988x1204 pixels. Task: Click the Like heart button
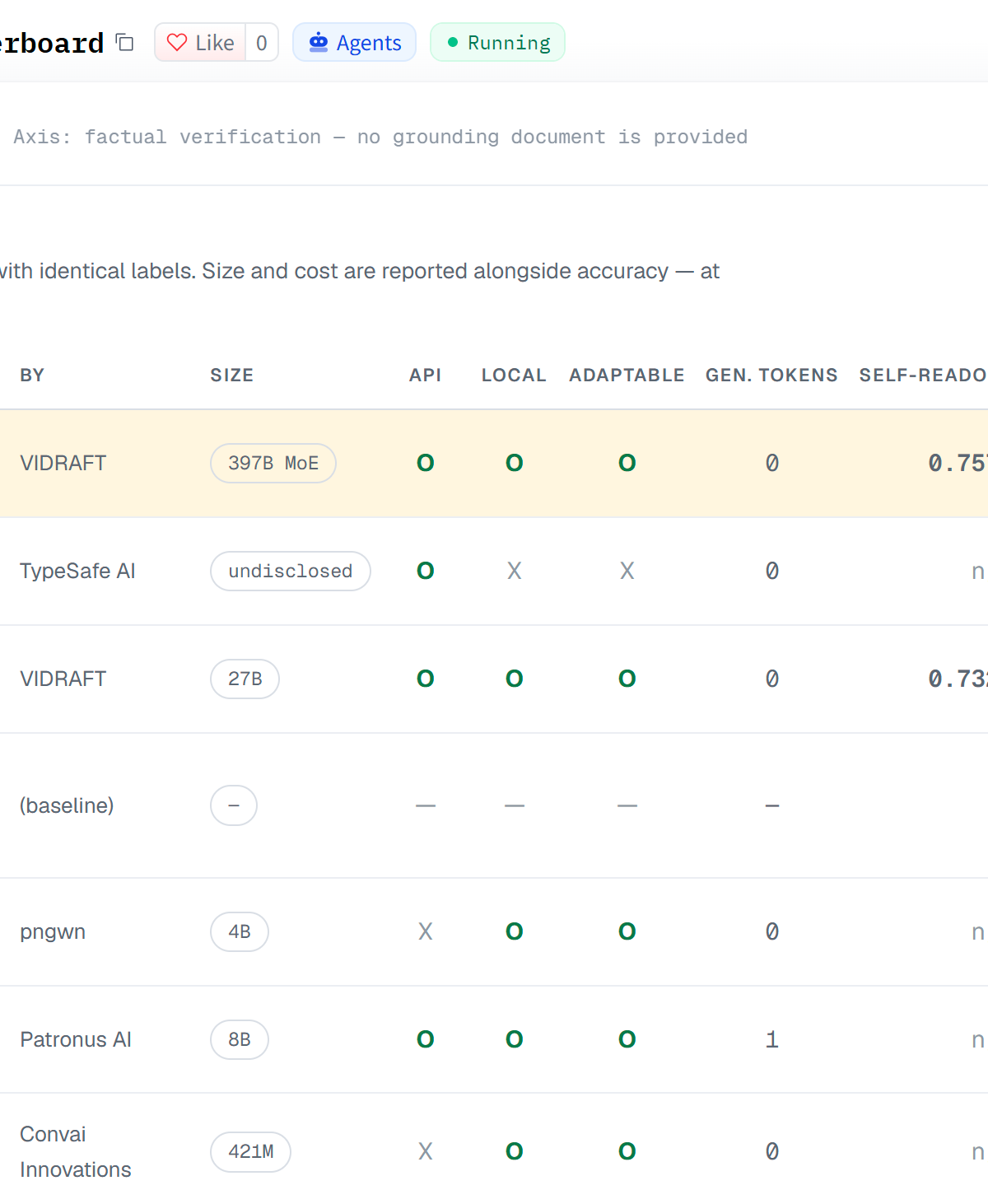click(x=200, y=42)
